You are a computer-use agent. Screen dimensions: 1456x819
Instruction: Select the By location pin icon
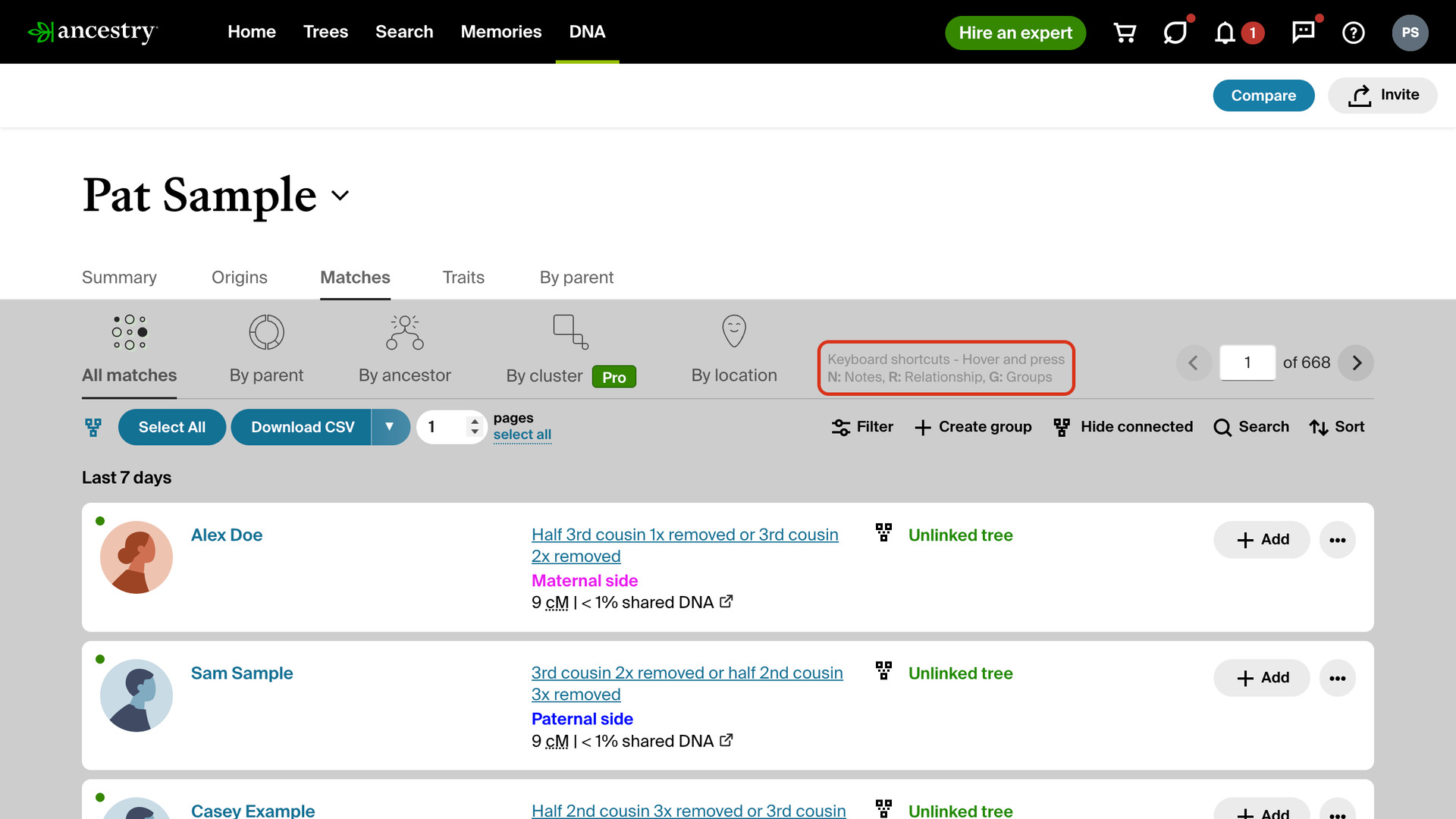pos(734,331)
